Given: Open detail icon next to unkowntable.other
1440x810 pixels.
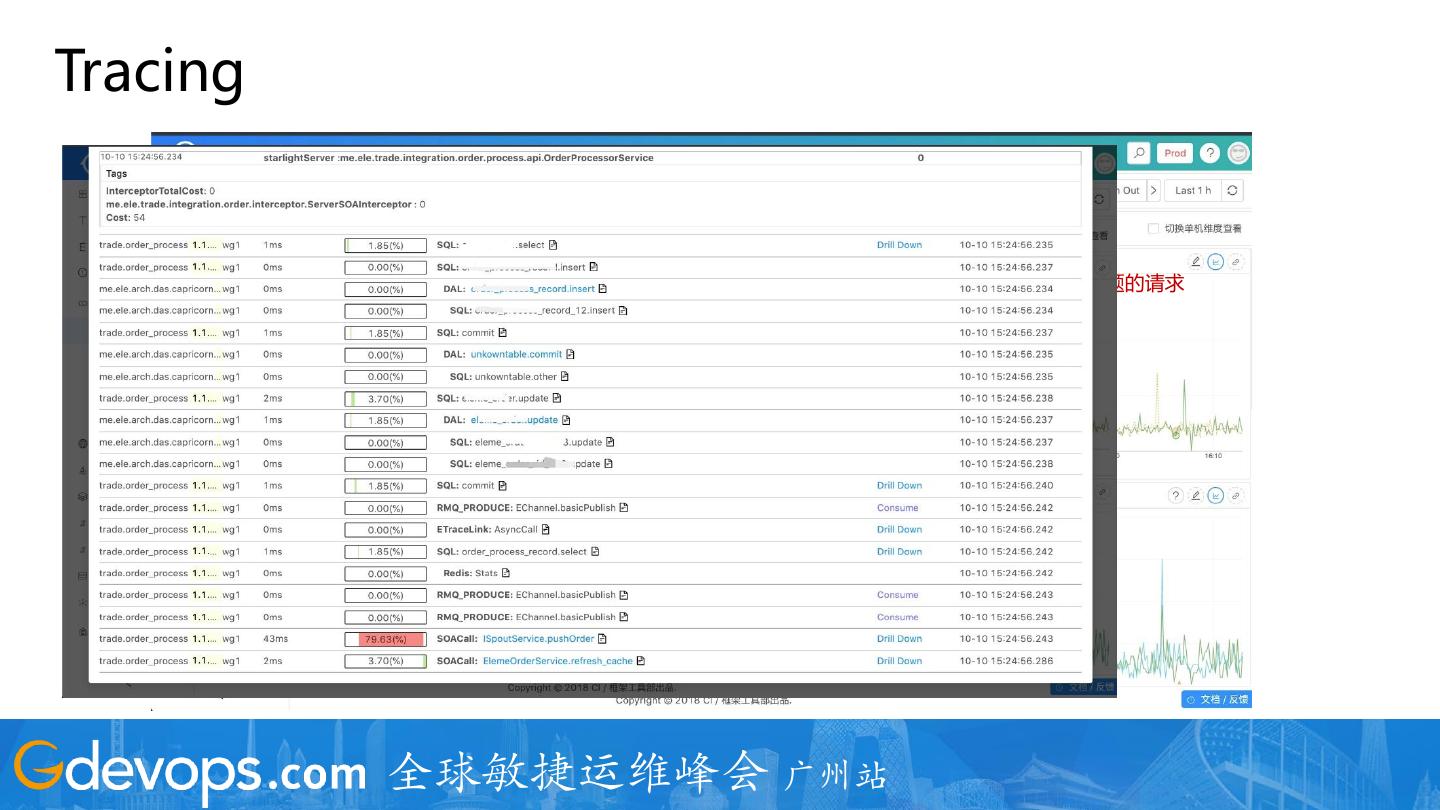Looking at the screenshot, I should click(565, 377).
